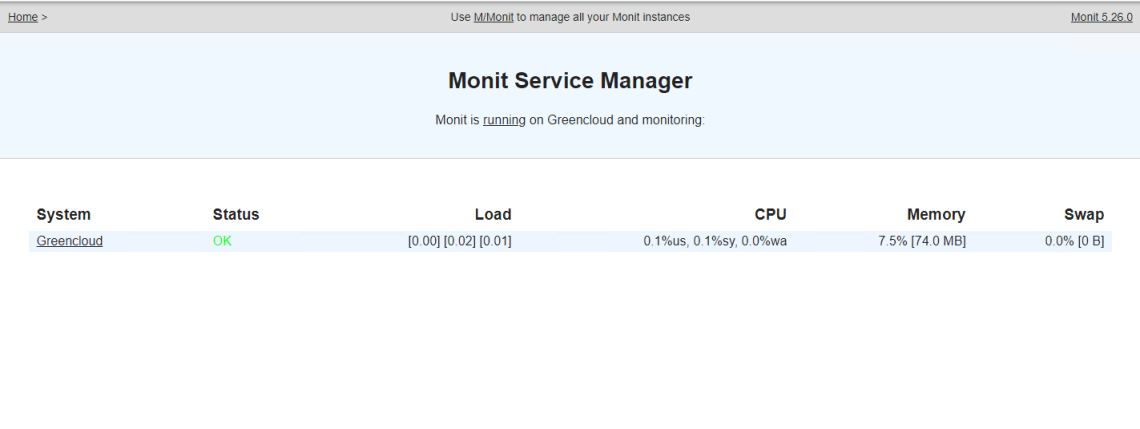
Task: Click the breadcrumb '>' separator after Home
Action: 44,17
